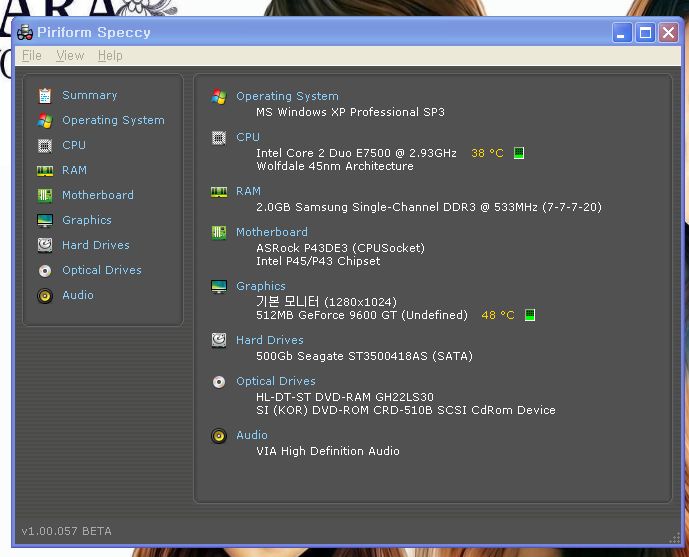The width and height of the screenshot is (689, 557).
Task: Click the Speccy app icon in title bar
Action: (x=25, y=33)
